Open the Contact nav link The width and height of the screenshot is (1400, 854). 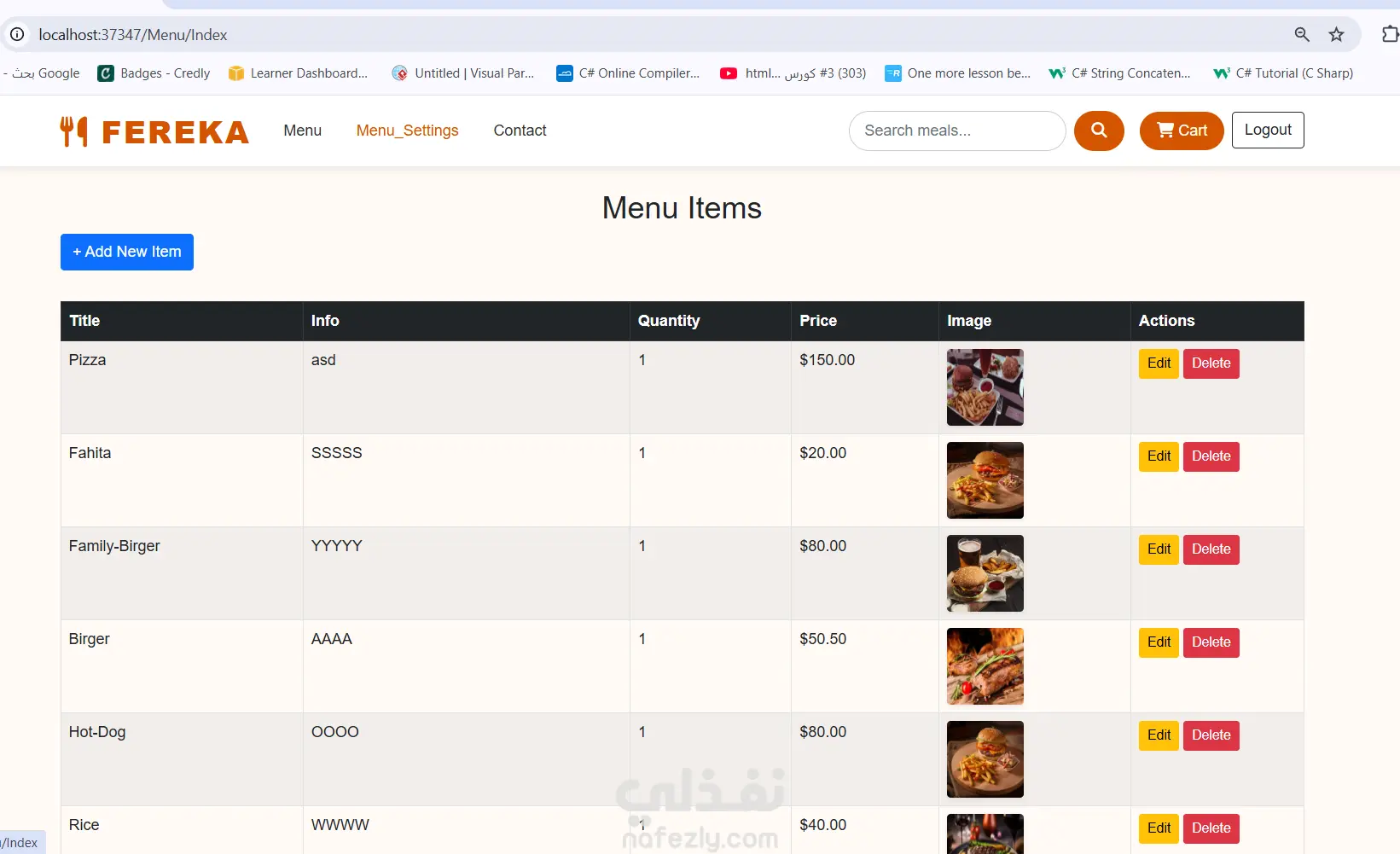point(520,131)
